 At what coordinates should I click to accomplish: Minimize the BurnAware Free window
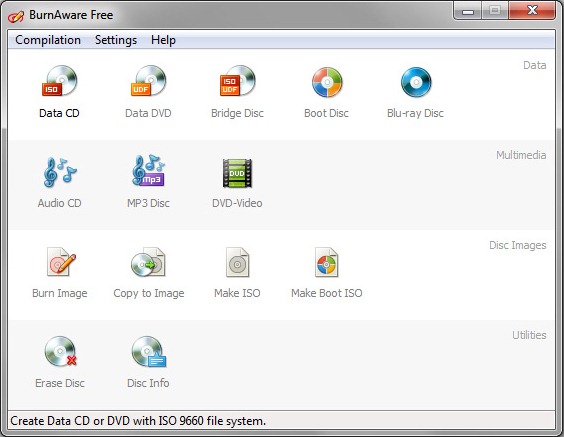click(468, 11)
